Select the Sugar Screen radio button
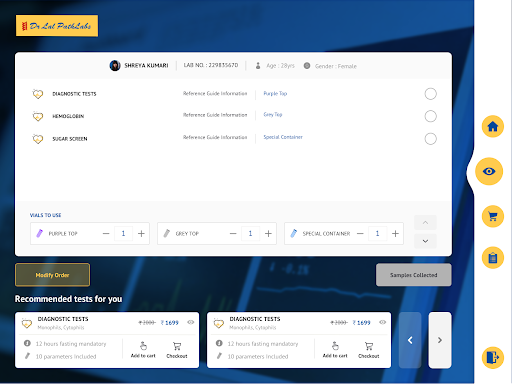This screenshot has height=384, width=512. coord(430,139)
